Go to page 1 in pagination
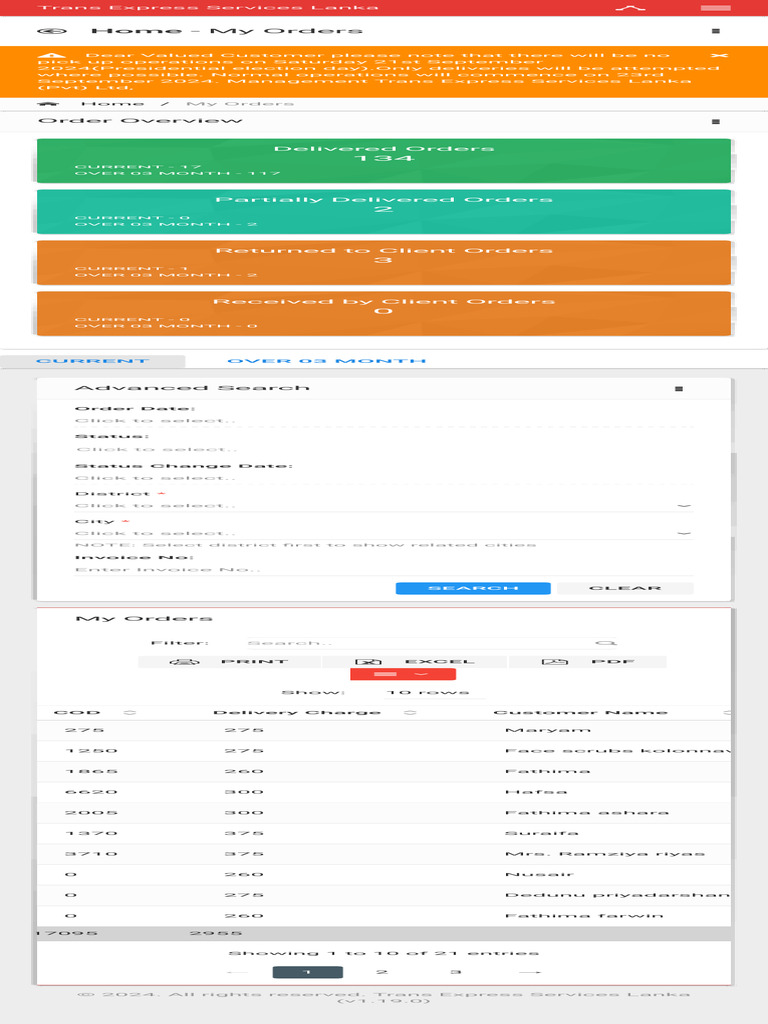This screenshot has height=1024, width=768. click(308, 972)
